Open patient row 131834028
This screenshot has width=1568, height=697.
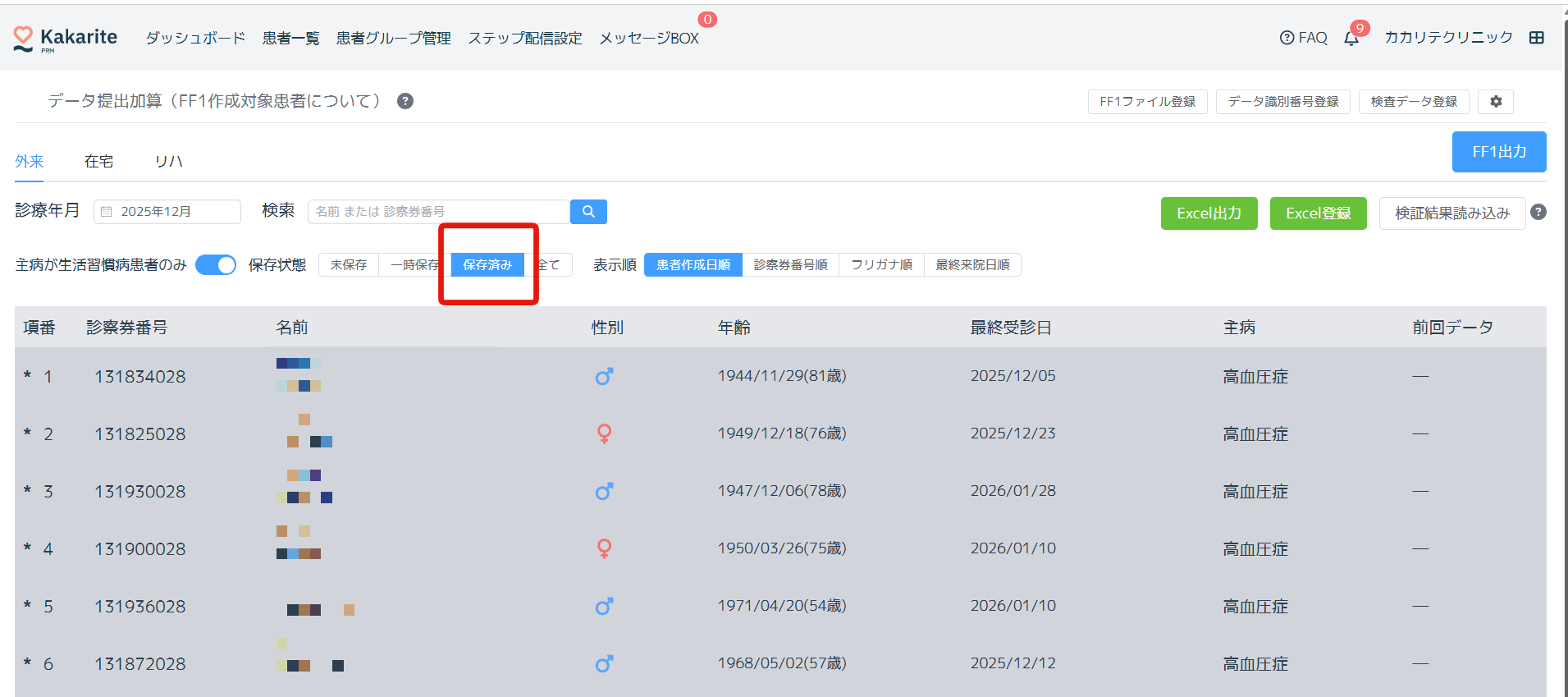point(140,377)
